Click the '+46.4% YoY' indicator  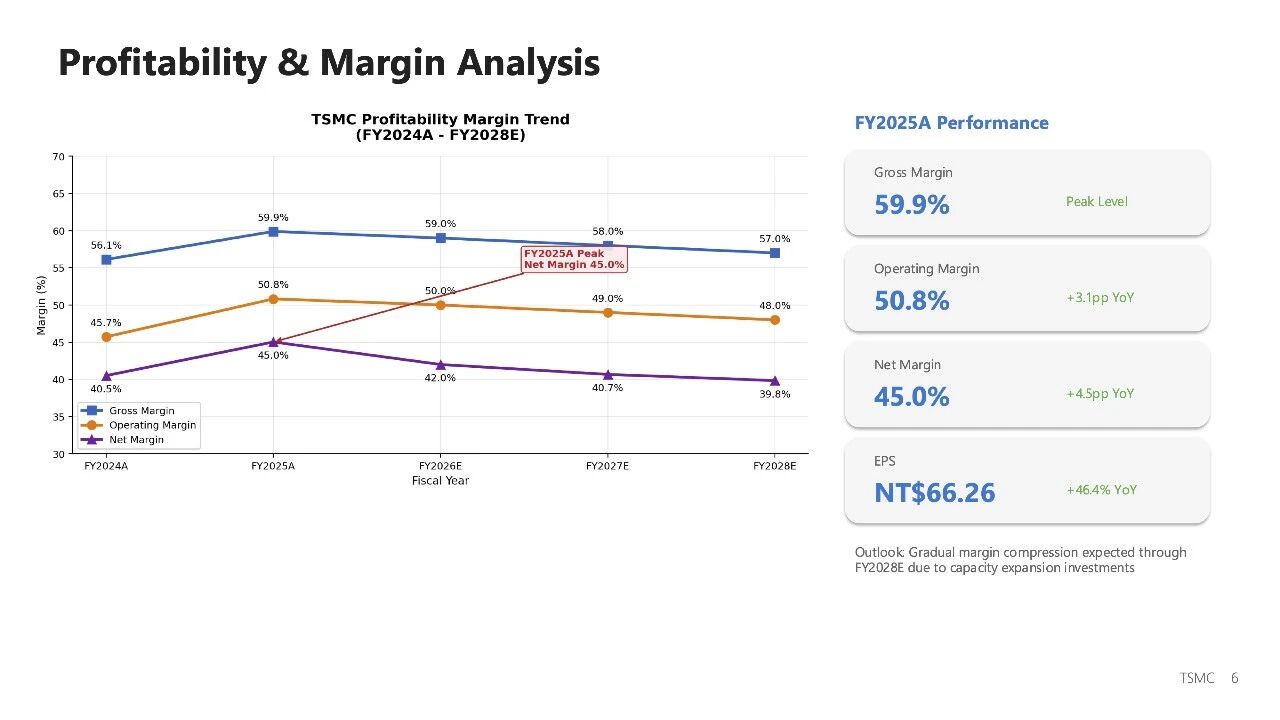point(1101,490)
